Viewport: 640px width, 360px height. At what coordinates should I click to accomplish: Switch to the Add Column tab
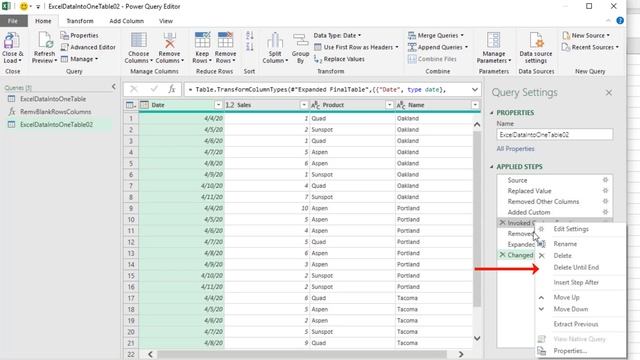point(127,21)
